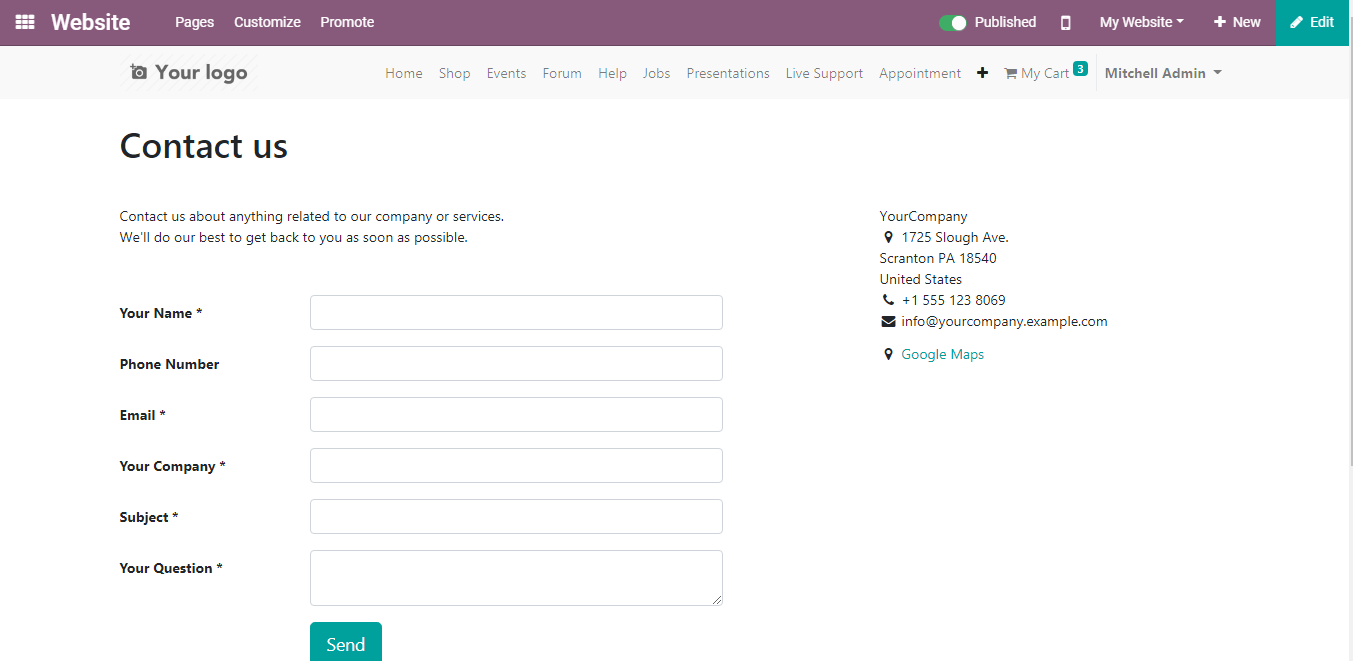Open the Customize menu
The height and width of the screenshot is (661, 1353).
pyautogui.click(x=267, y=22)
